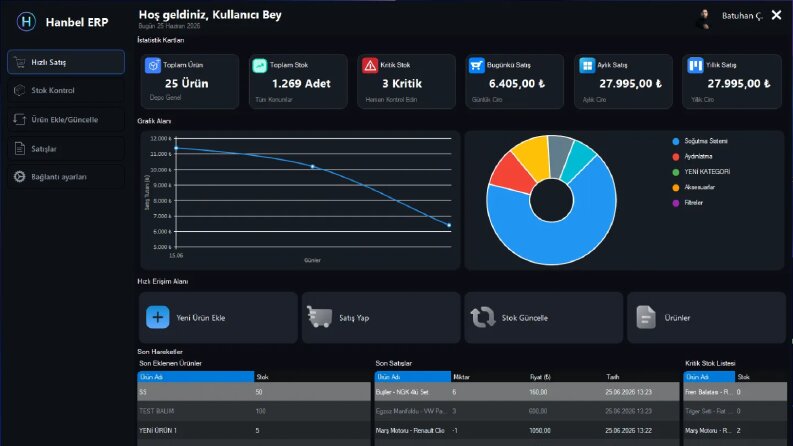Click the yellow donut chart segment
This screenshot has height=446, width=793.
click(534, 156)
